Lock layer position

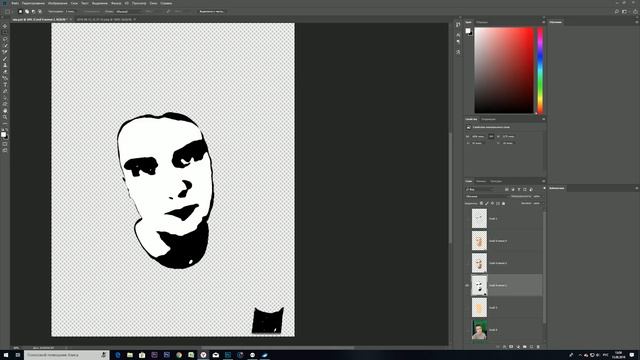[492, 203]
